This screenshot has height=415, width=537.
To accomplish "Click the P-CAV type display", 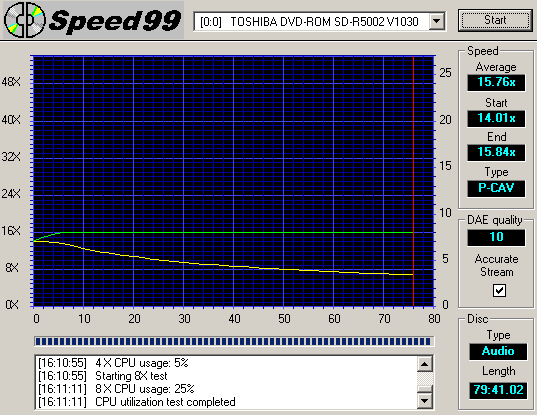I will tap(496, 188).
